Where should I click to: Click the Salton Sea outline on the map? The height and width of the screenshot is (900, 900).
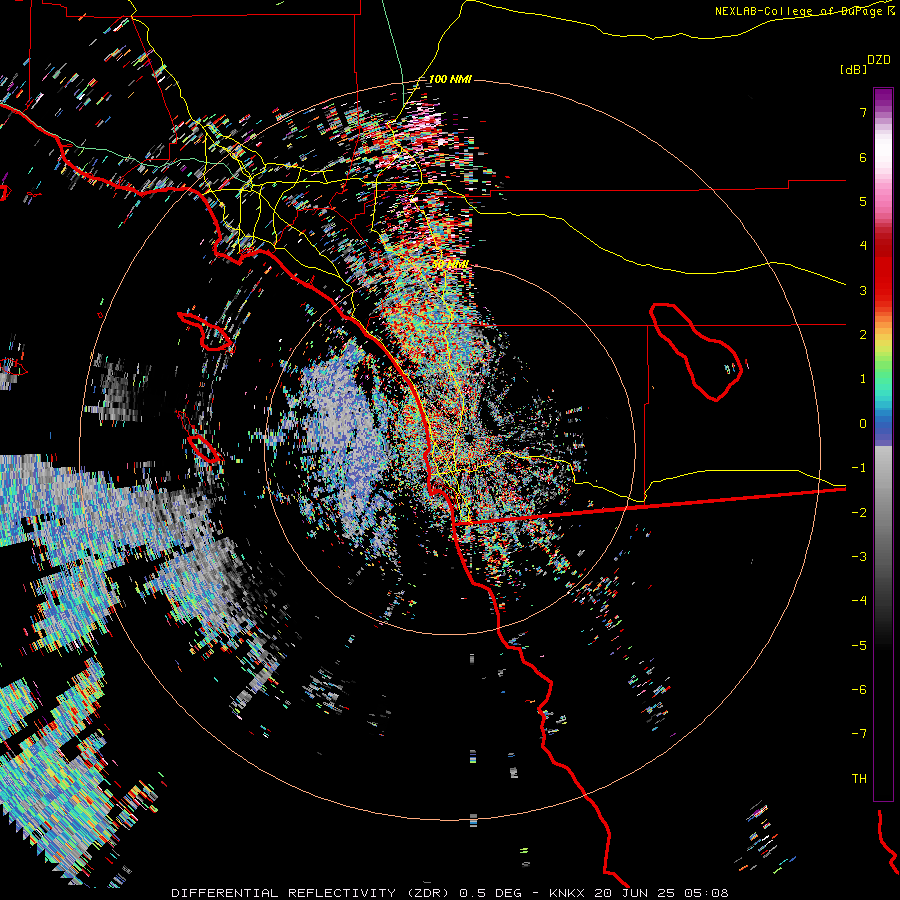(x=696, y=352)
